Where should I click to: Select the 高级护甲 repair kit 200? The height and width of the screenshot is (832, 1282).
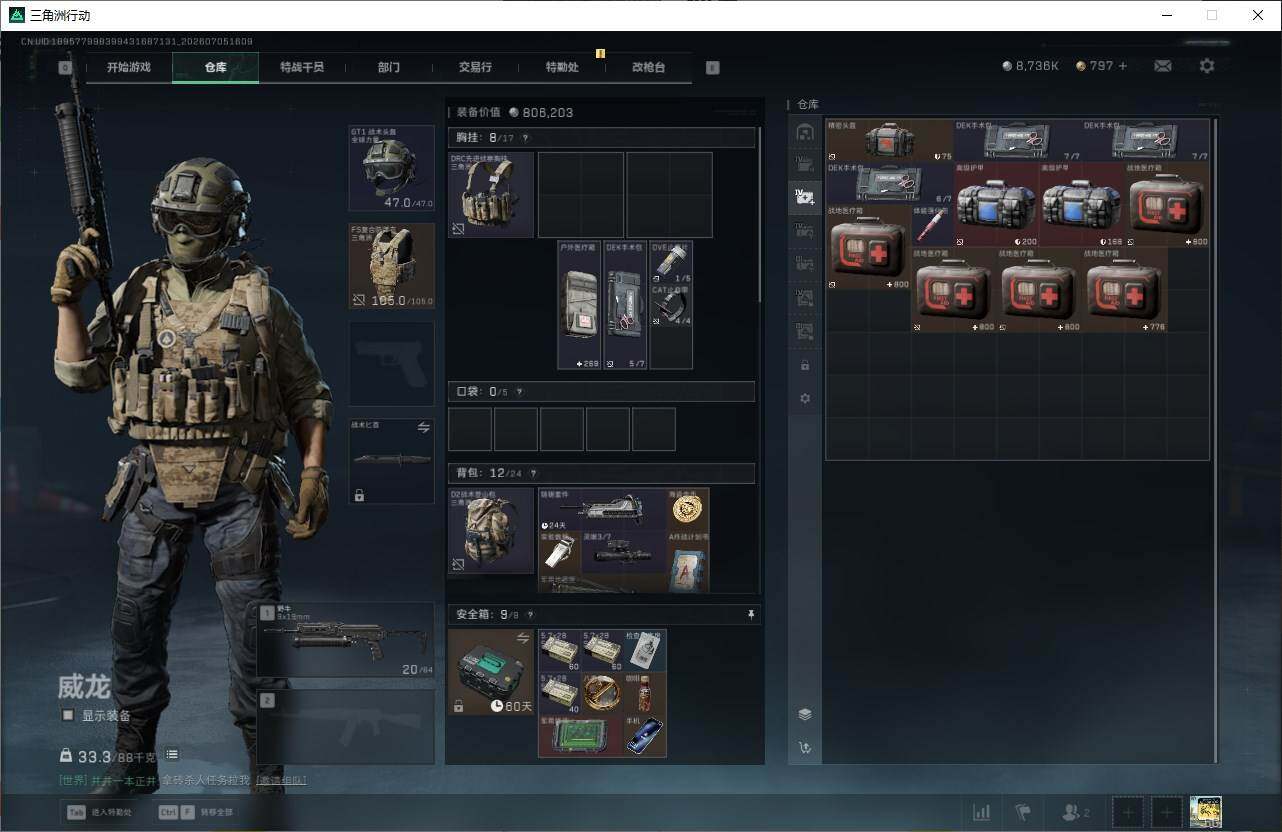coord(996,204)
